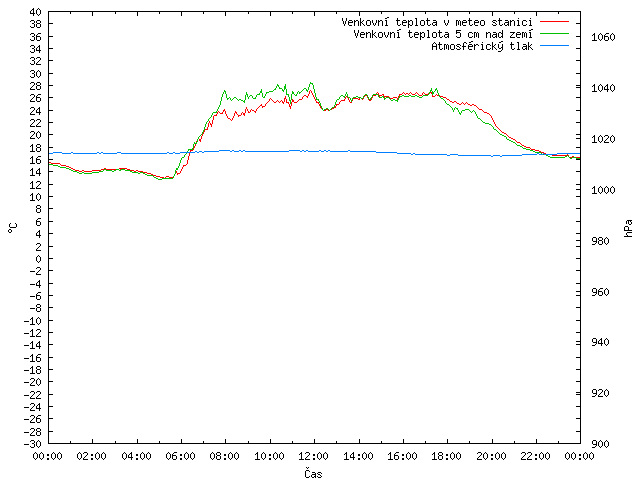Click the red legend line sample

coord(554,21)
